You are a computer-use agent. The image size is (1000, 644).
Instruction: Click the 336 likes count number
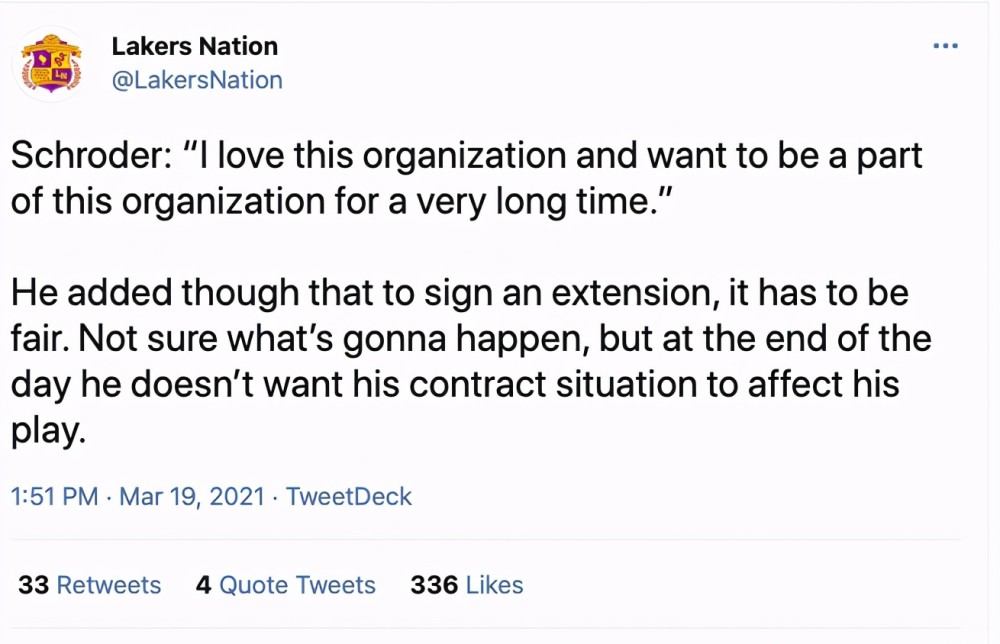(x=434, y=585)
